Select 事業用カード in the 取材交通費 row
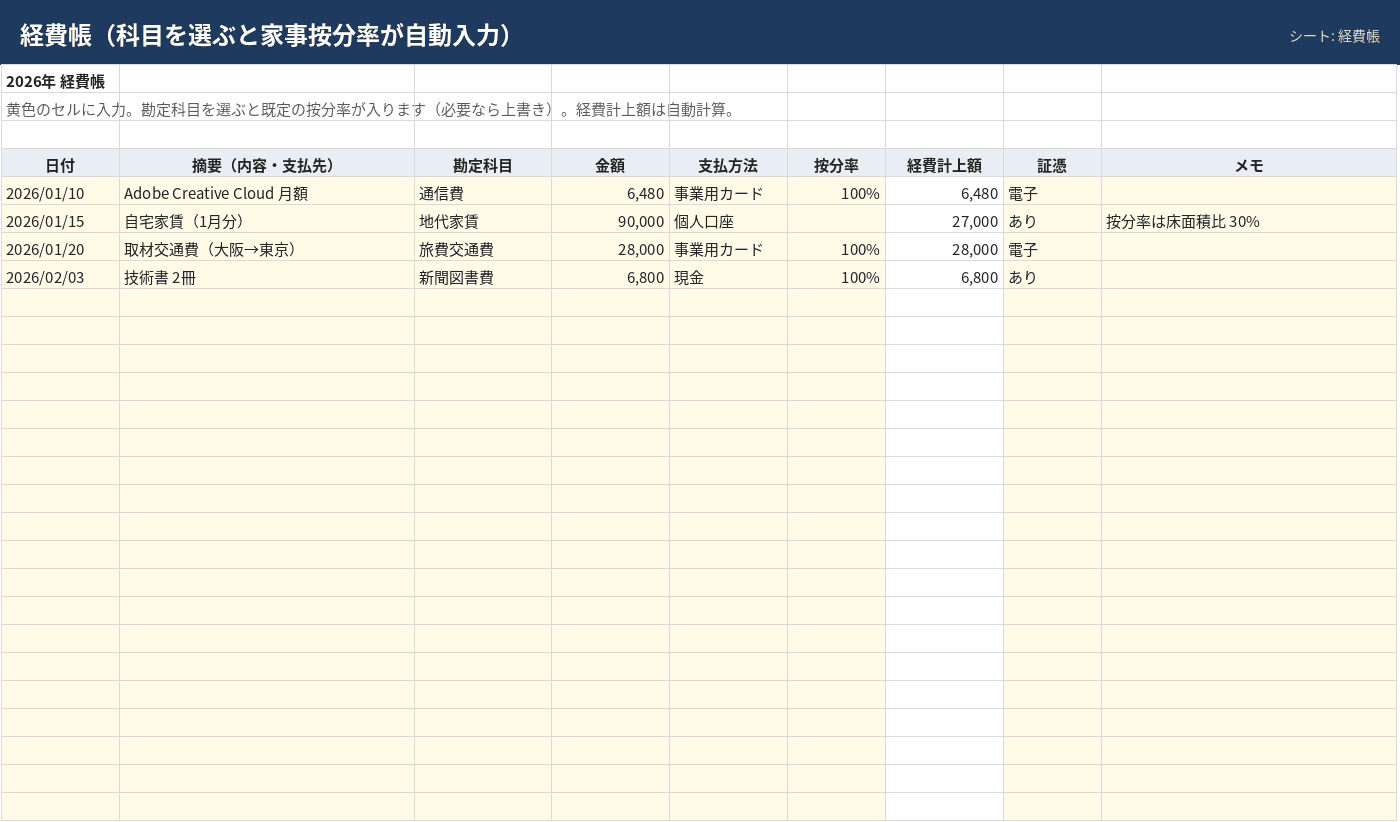1400x822 pixels. point(728,248)
